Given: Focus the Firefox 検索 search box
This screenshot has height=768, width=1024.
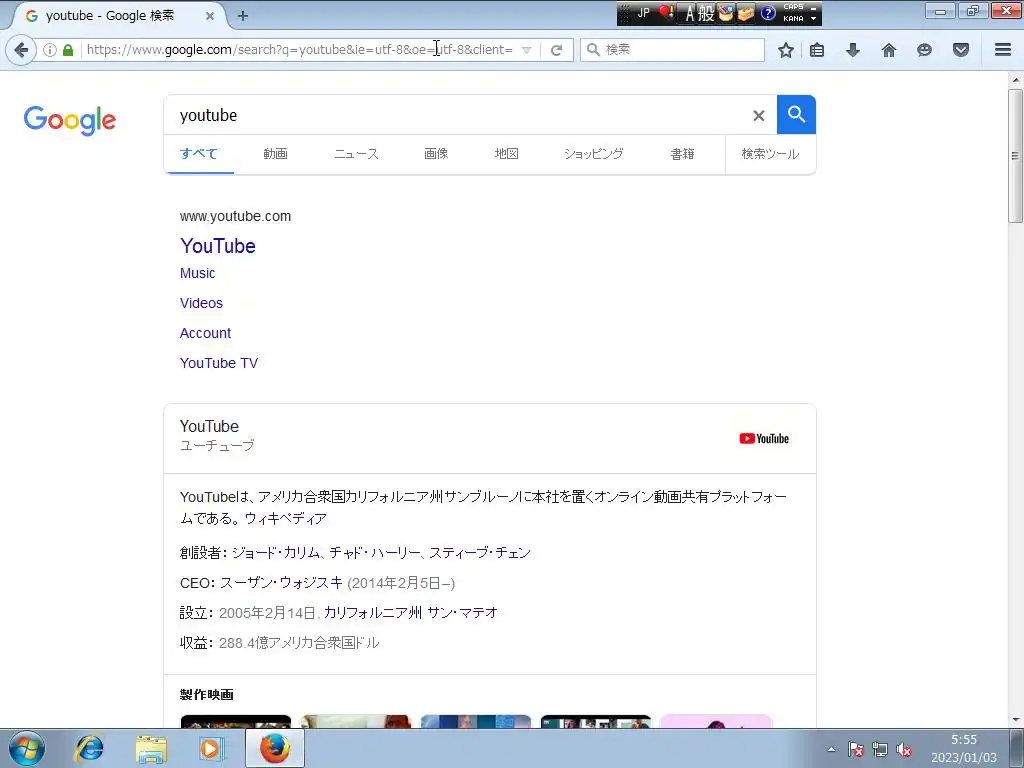Looking at the screenshot, I should coord(673,50).
